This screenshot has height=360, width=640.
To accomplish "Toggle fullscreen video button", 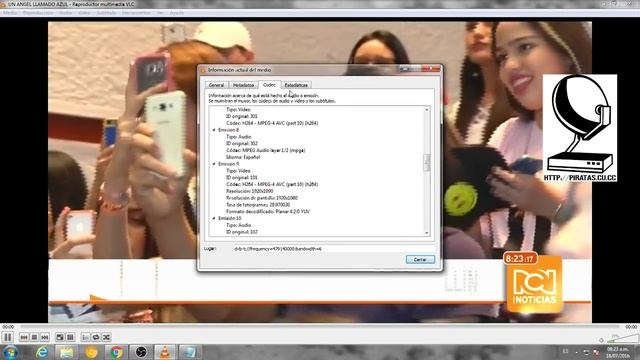I will pos(60,337).
